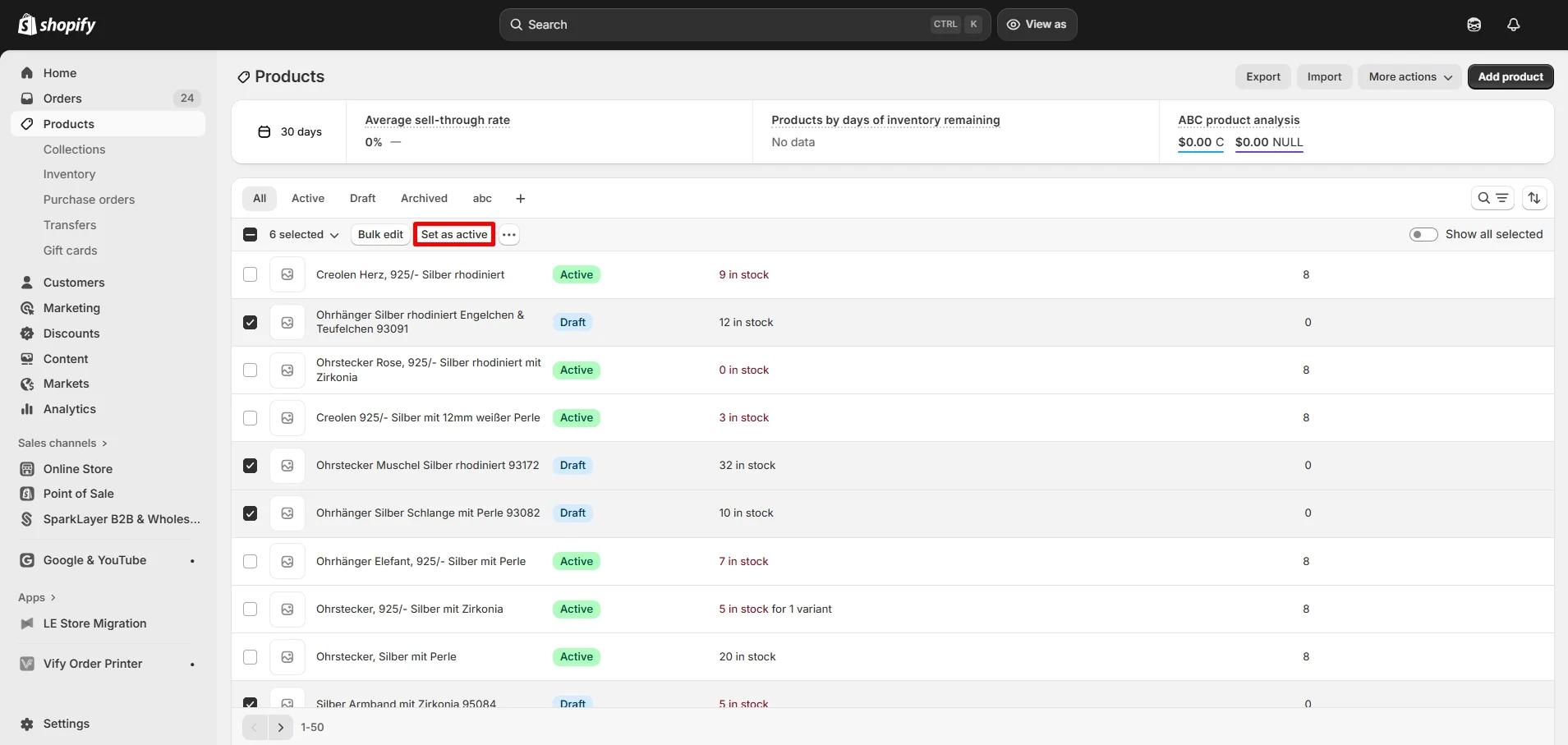Check the Creolen Herz product checkbox
This screenshot has height=745, width=1568.
point(250,274)
